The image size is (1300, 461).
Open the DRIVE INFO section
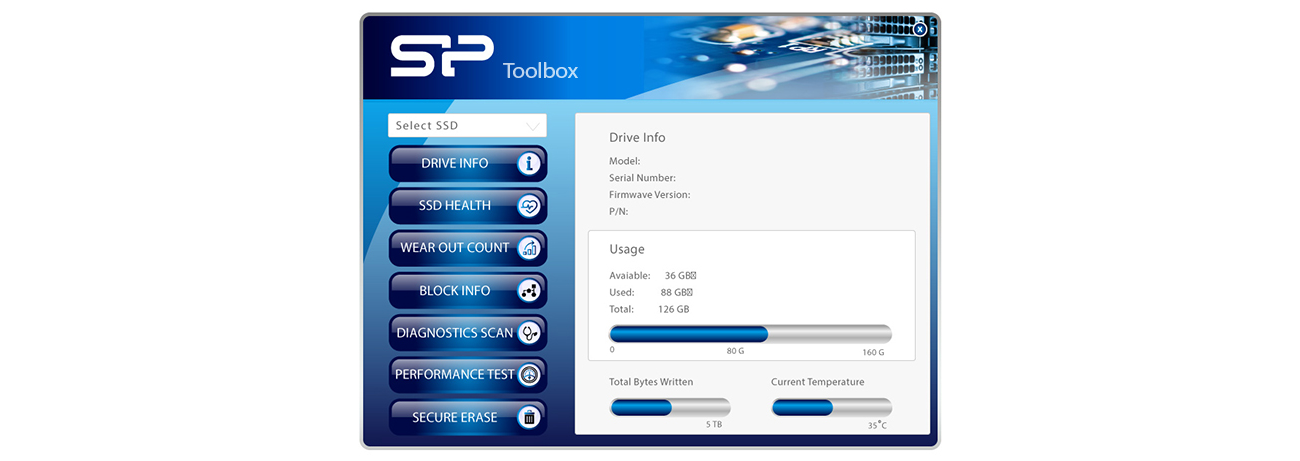[x=467, y=163]
